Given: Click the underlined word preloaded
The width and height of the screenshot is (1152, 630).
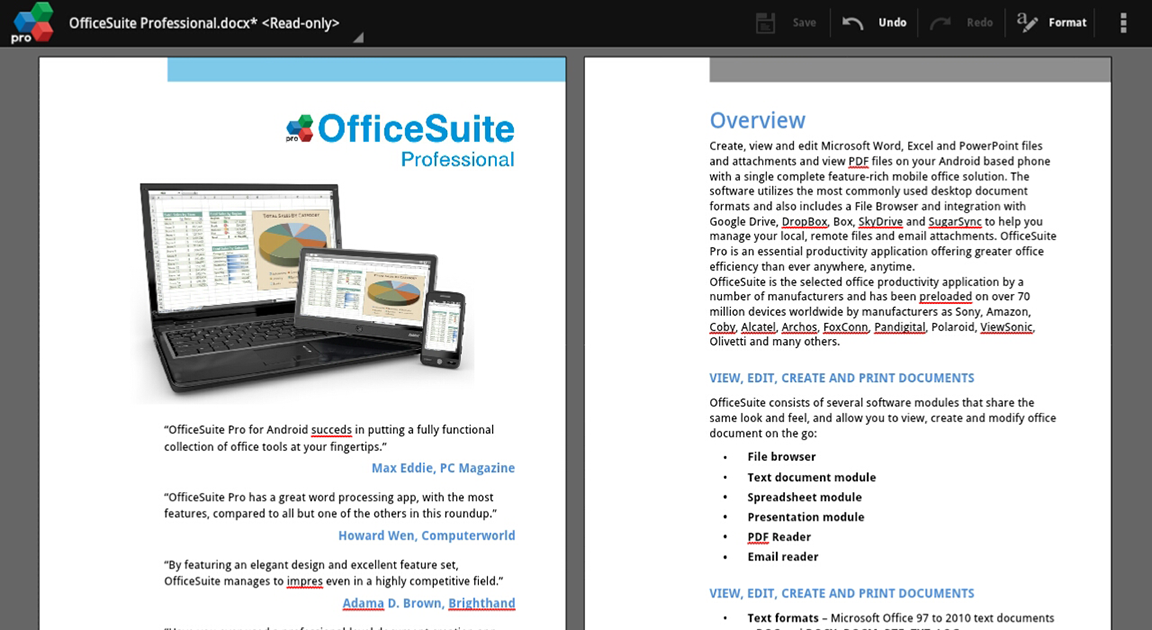Looking at the screenshot, I should [946, 297].
